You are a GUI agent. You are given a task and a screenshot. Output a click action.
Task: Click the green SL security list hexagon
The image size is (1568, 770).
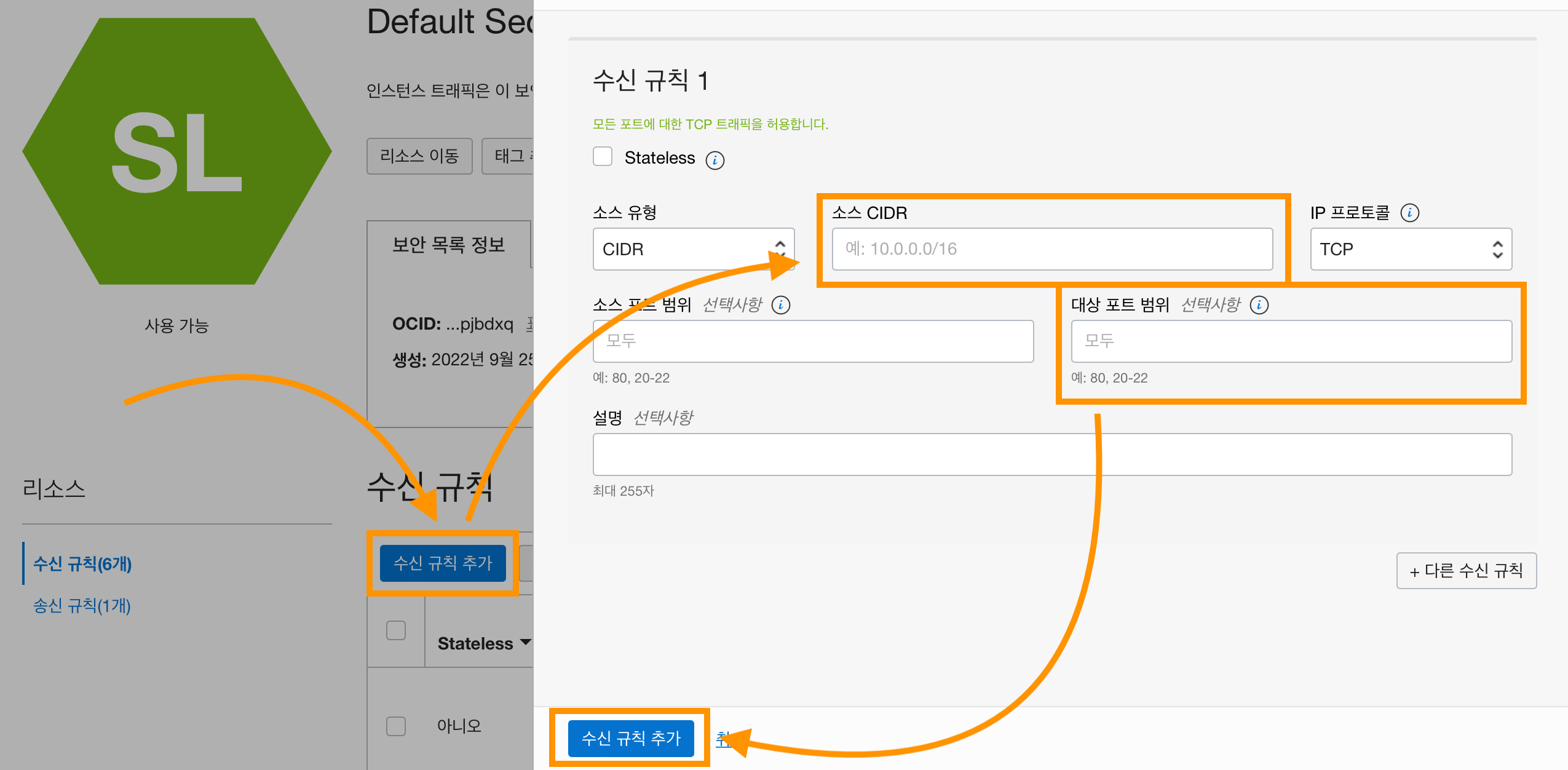[177, 151]
